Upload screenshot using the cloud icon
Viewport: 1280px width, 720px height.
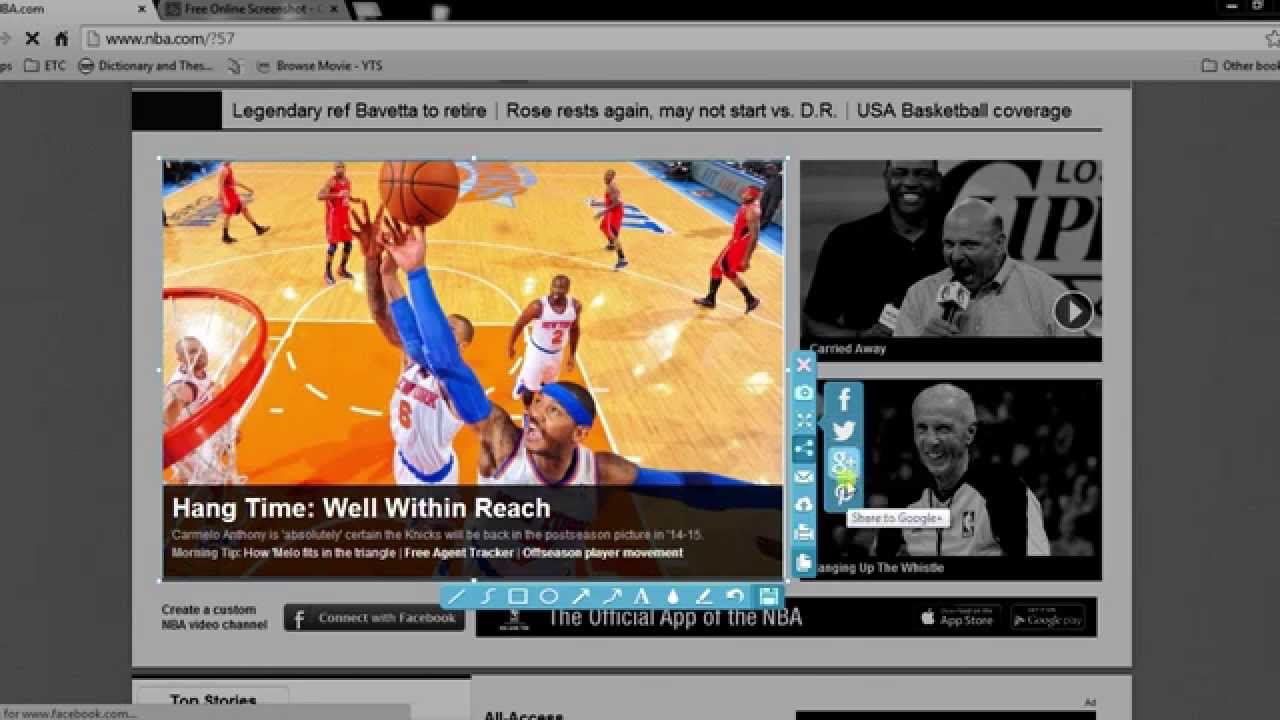pyautogui.click(x=803, y=505)
